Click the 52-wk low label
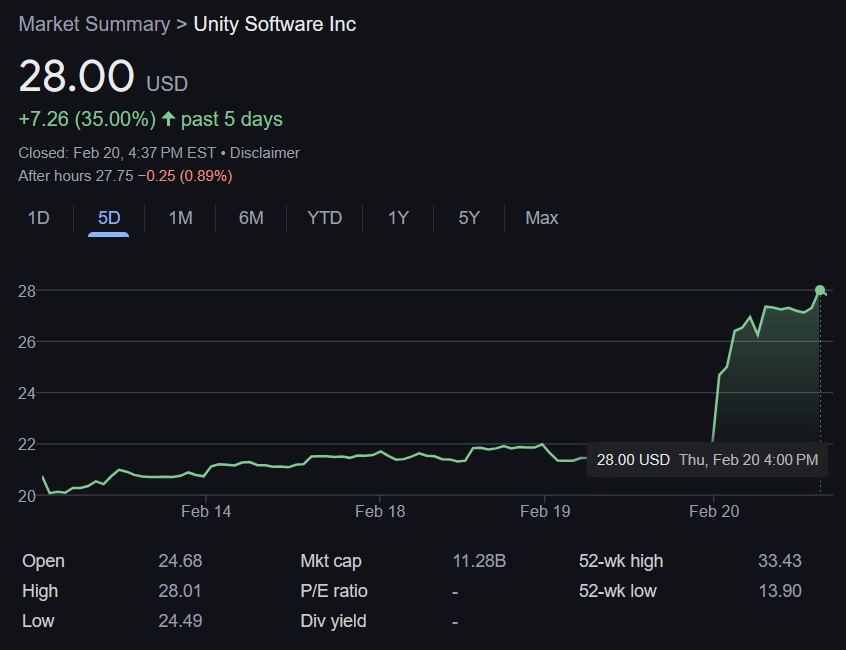Screen dimensions: 846x650 (618, 591)
